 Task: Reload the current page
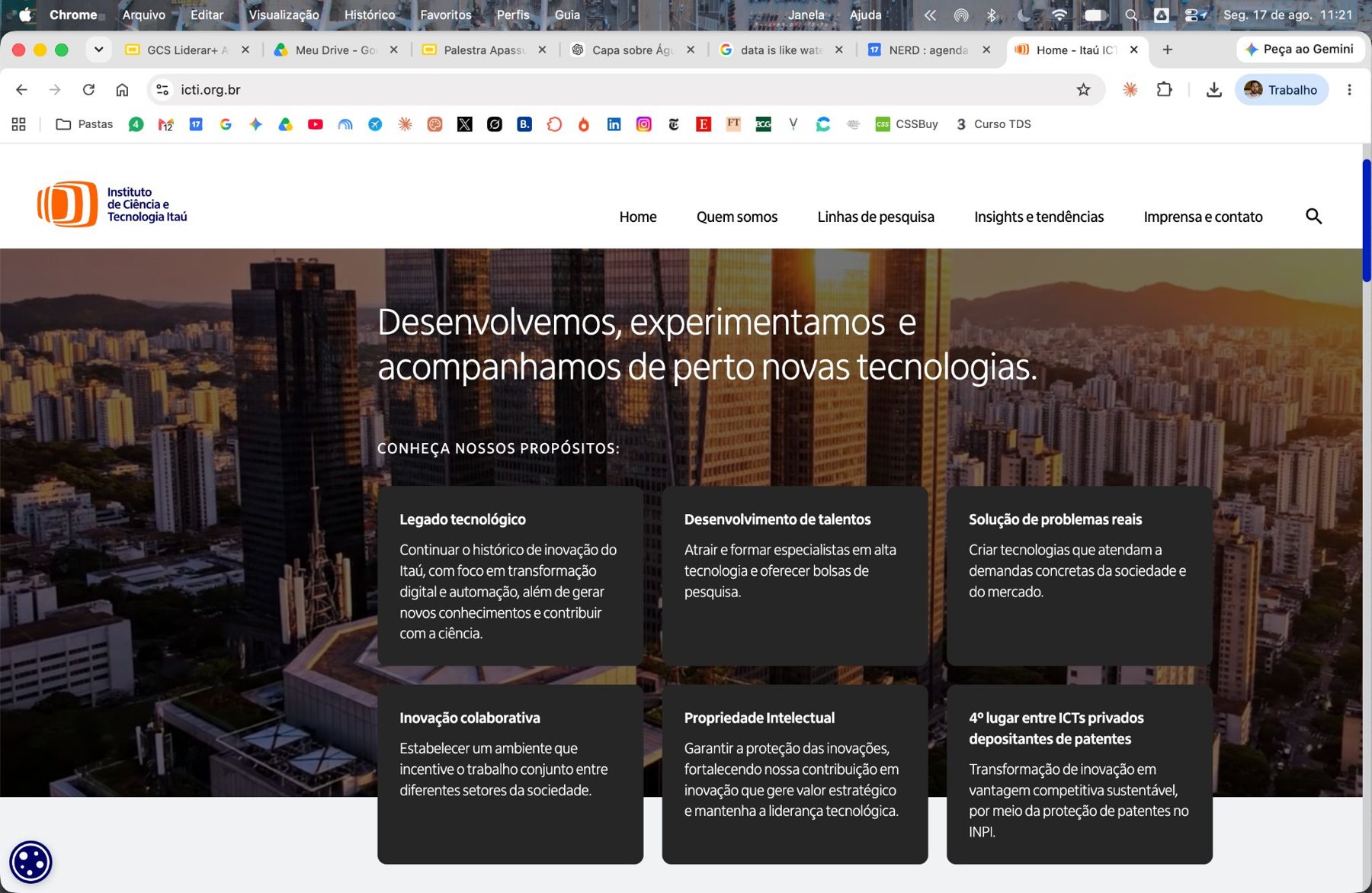(88, 90)
